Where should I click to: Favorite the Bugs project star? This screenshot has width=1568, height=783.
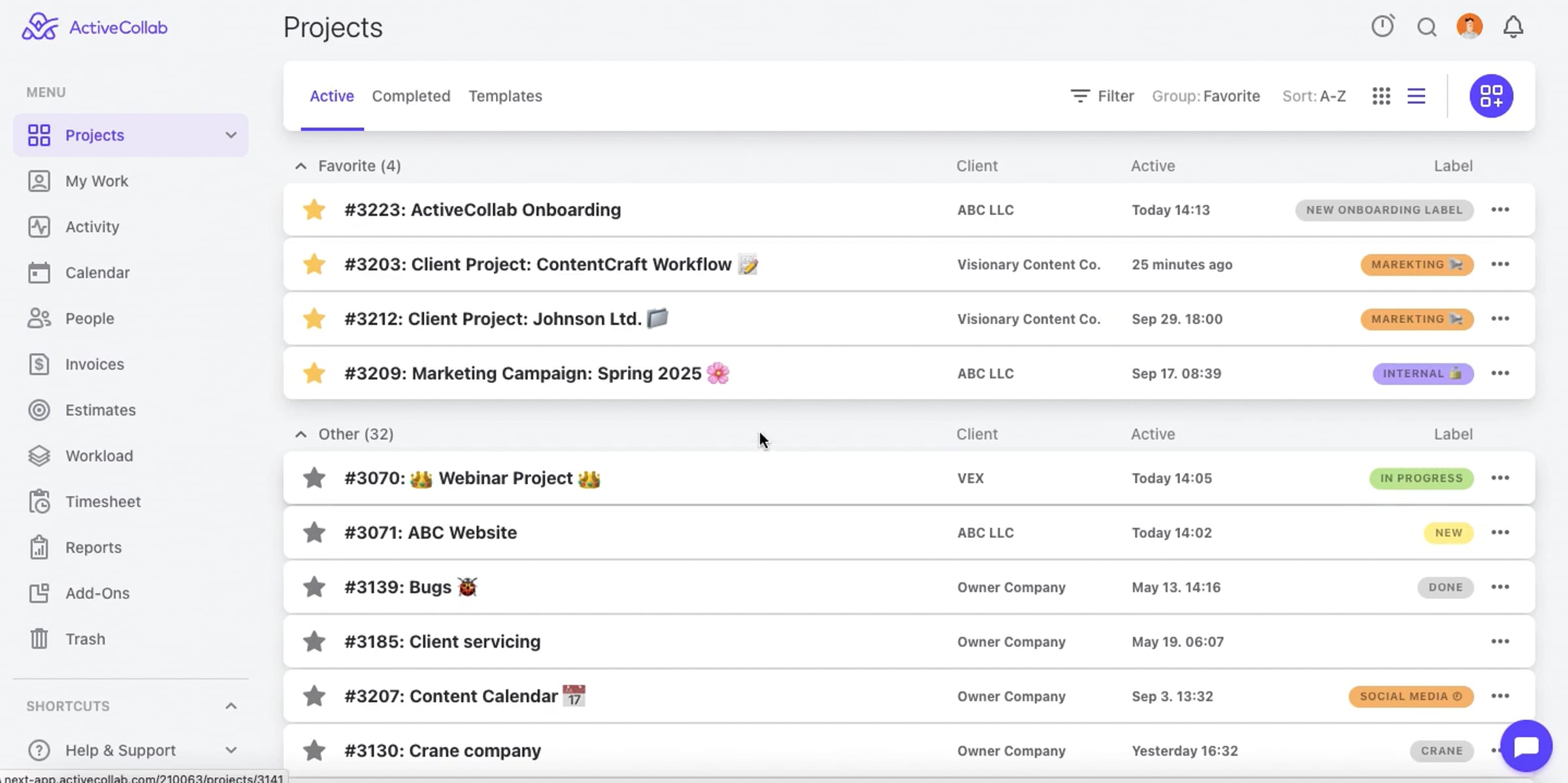(314, 587)
